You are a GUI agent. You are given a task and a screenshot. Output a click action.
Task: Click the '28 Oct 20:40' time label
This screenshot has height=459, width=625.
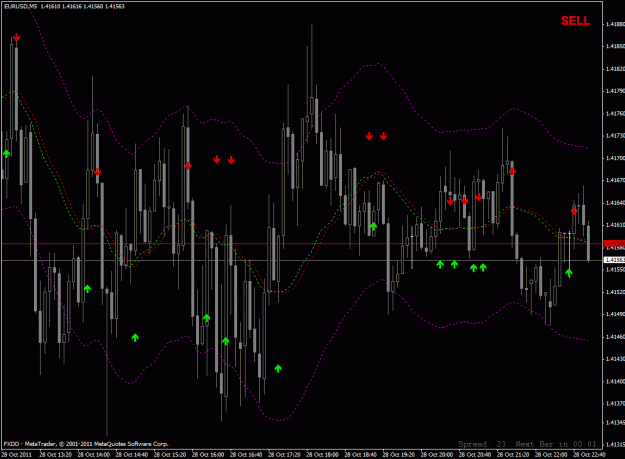pyautogui.click(x=475, y=455)
